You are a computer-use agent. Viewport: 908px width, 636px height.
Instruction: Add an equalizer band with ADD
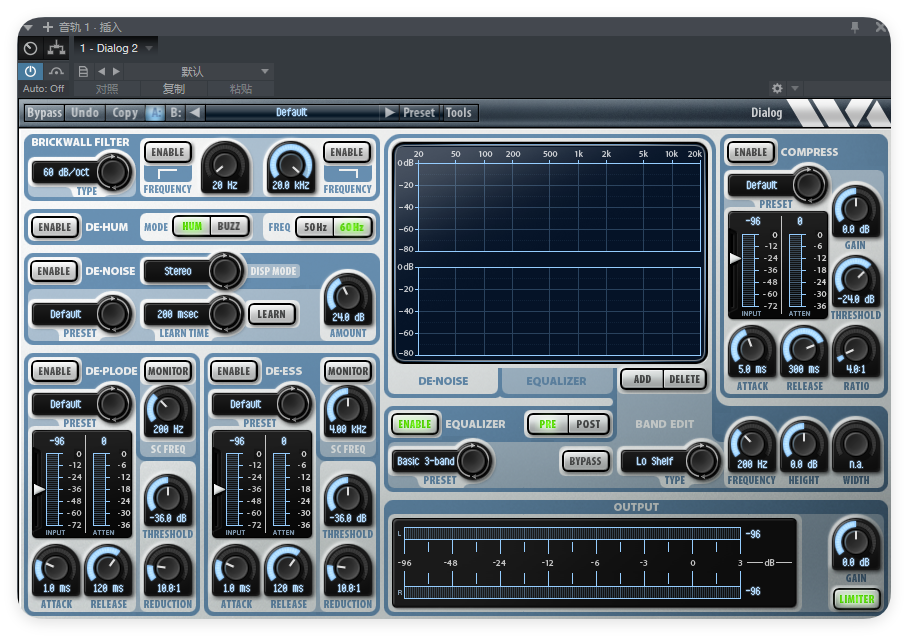[642, 379]
